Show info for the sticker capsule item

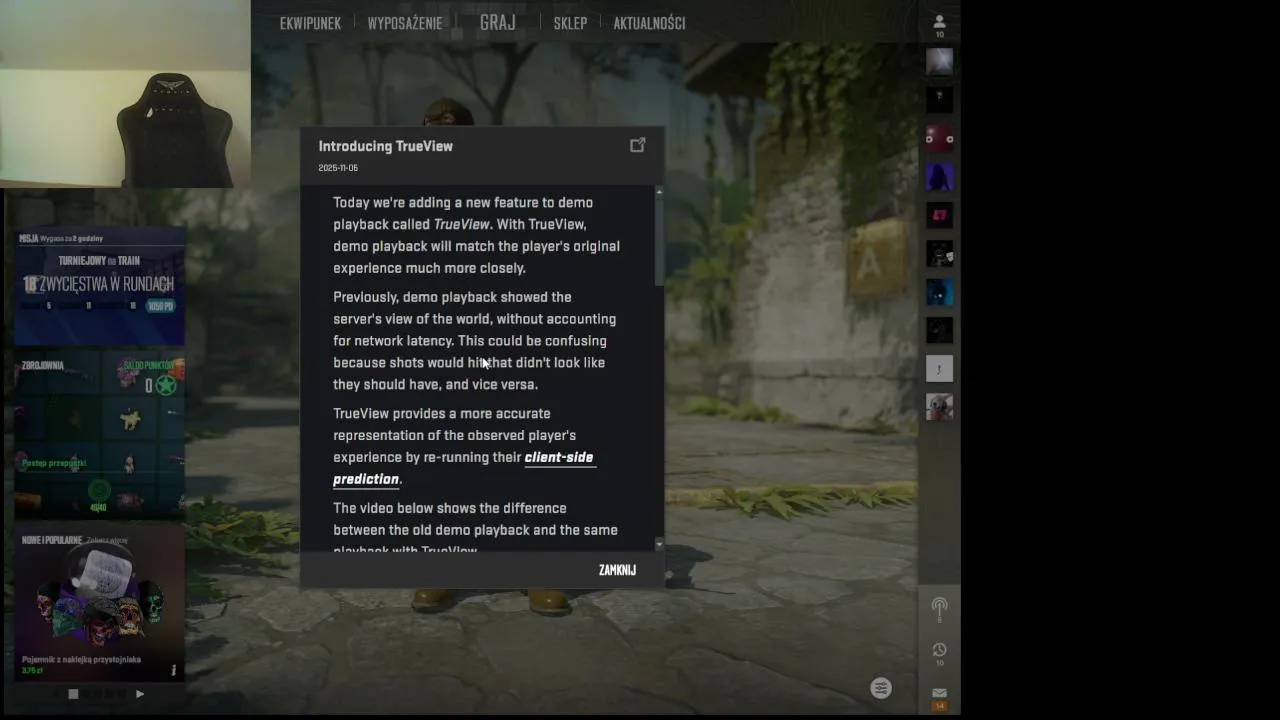point(173,670)
